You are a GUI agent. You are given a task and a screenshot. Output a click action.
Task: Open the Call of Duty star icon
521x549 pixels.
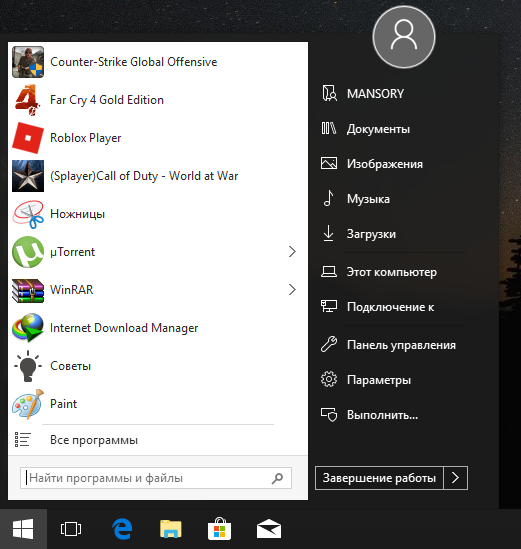point(28,176)
